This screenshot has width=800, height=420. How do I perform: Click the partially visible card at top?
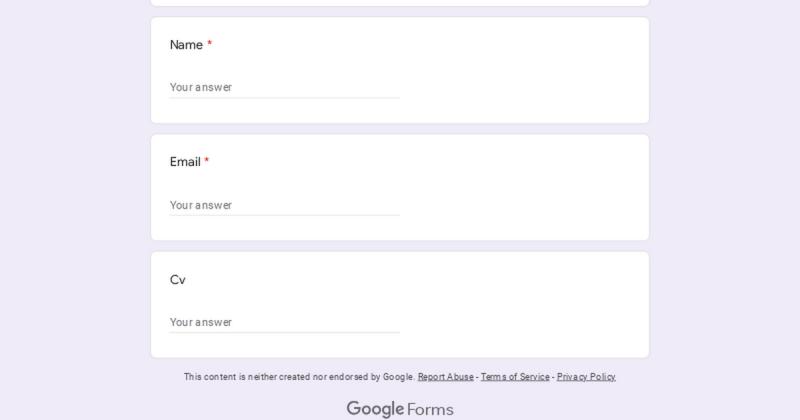400,3
